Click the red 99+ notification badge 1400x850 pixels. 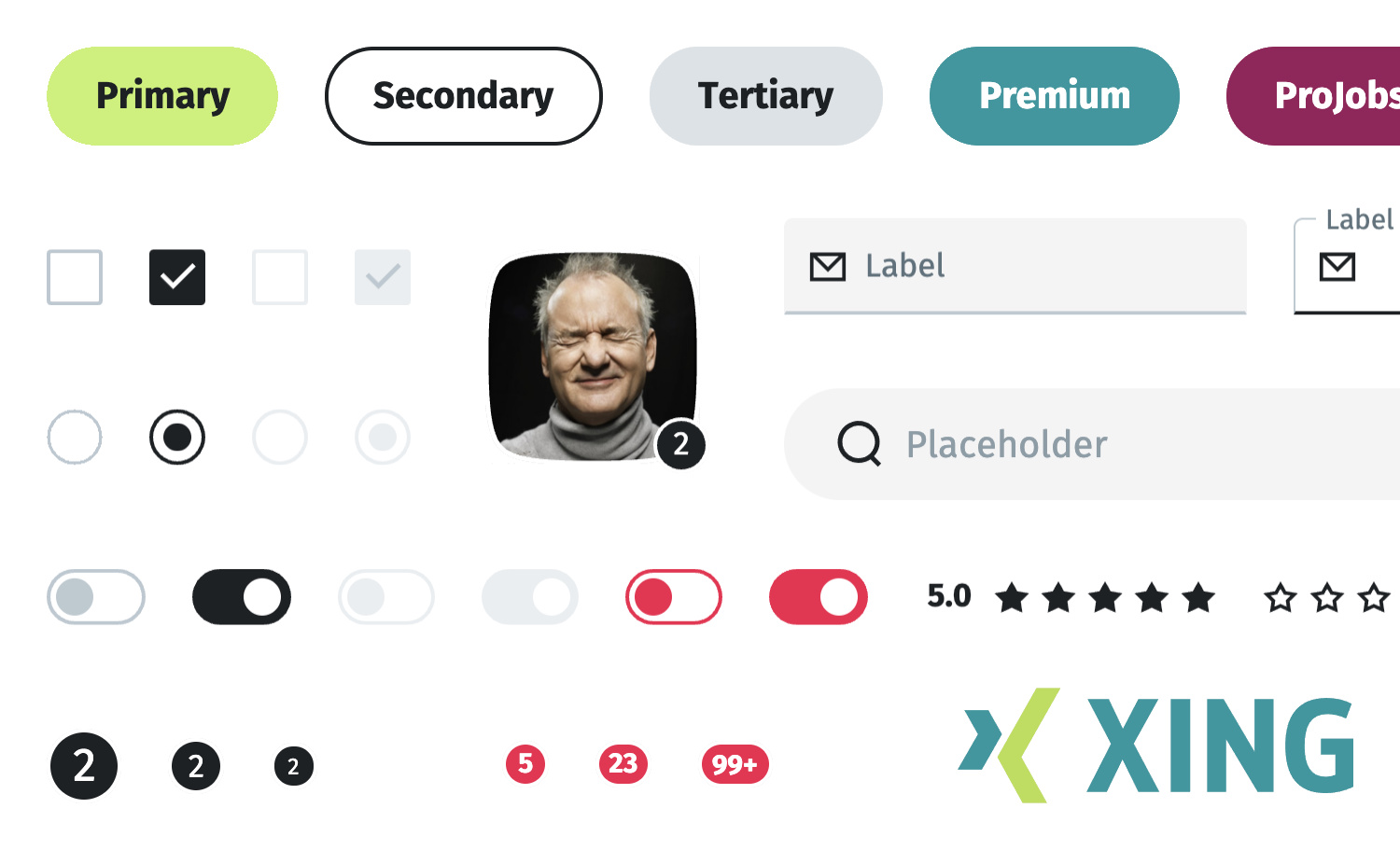click(735, 764)
